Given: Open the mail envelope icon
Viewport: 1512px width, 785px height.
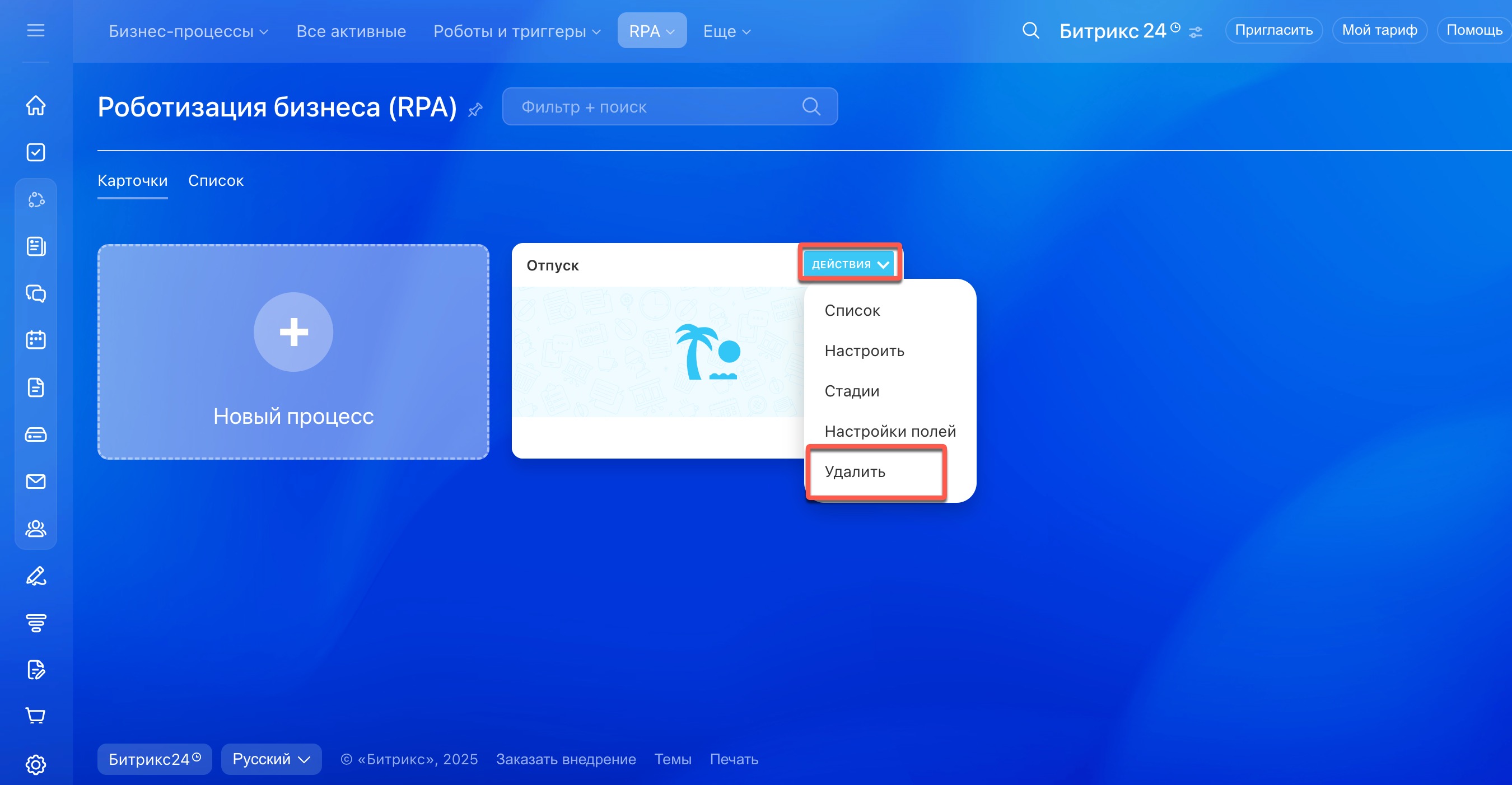Looking at the screenshot, I should tap(36, 482).
